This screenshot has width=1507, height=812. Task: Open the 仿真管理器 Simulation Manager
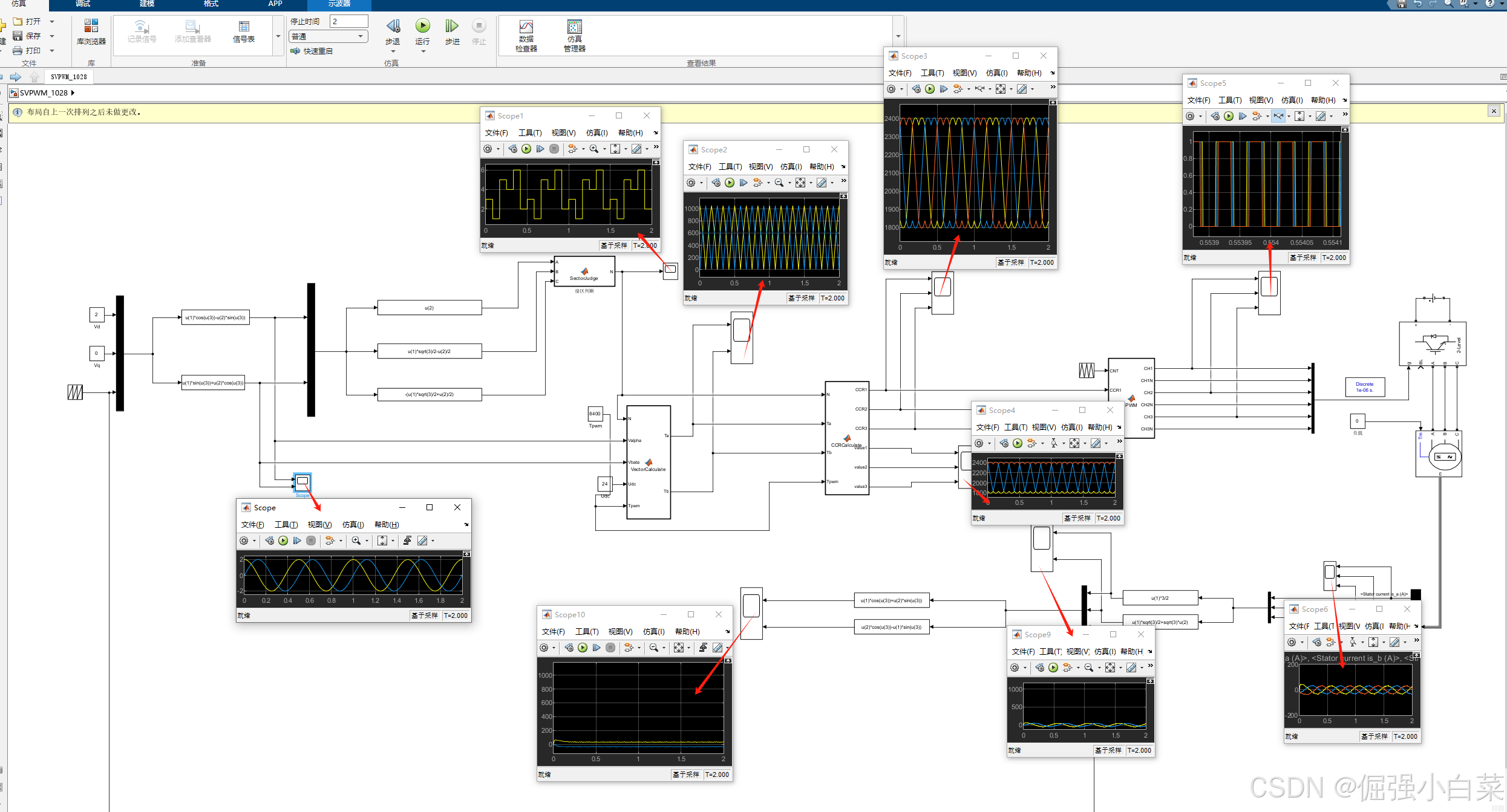pos(574,34)
